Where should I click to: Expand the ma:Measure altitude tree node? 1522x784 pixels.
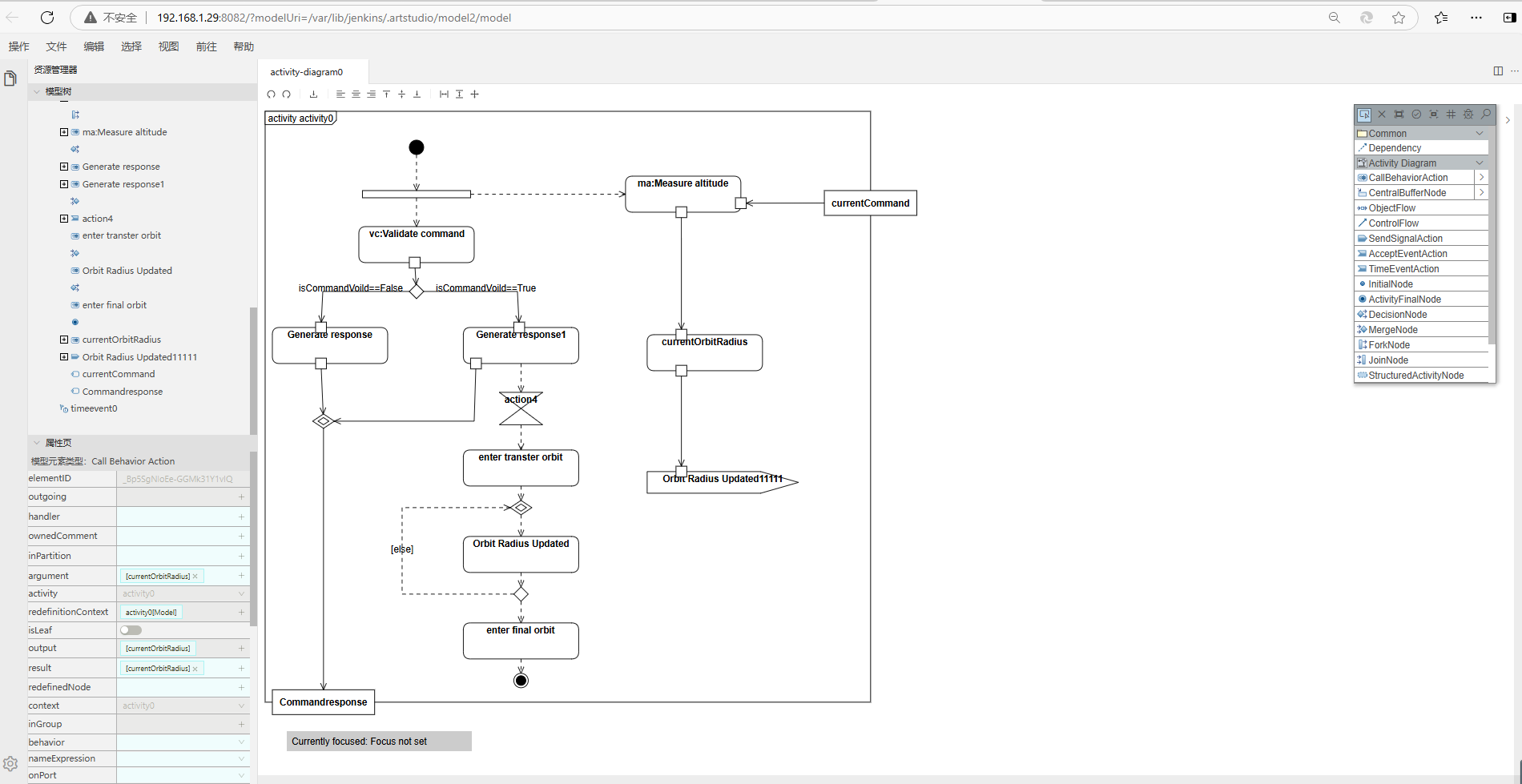[64, 132]
